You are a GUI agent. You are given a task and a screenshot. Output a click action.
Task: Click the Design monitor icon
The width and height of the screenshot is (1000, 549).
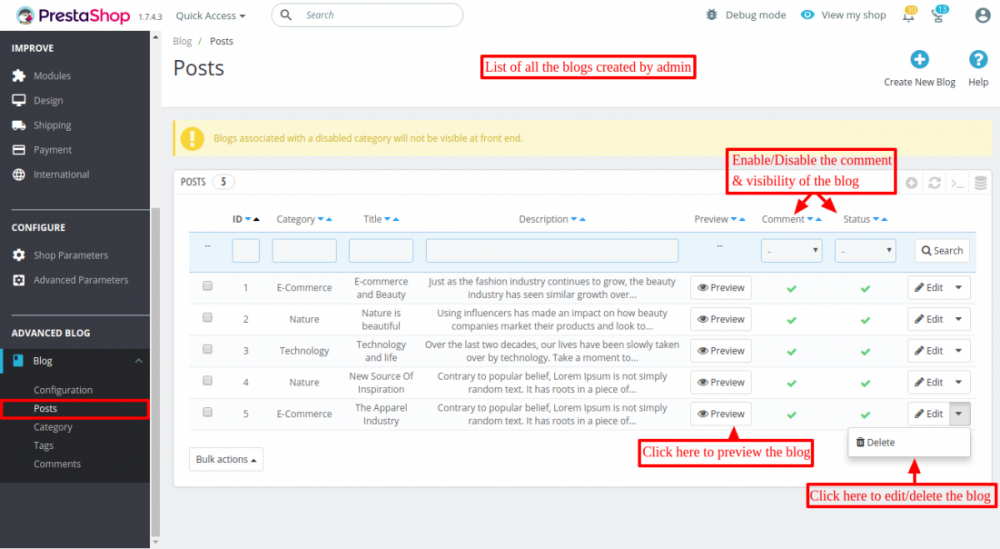click(19, 100)
